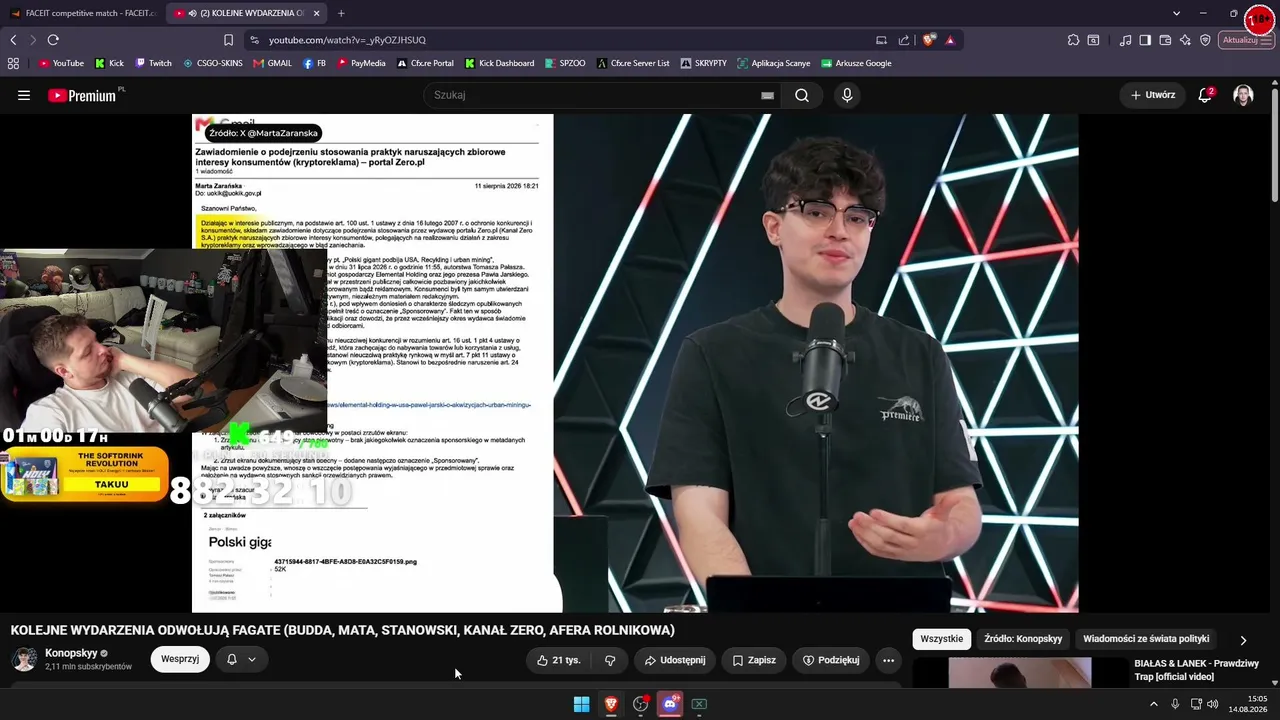Show the tab search dropdown
This screenshot has height=720, width=1280.
click(1176, 13)
